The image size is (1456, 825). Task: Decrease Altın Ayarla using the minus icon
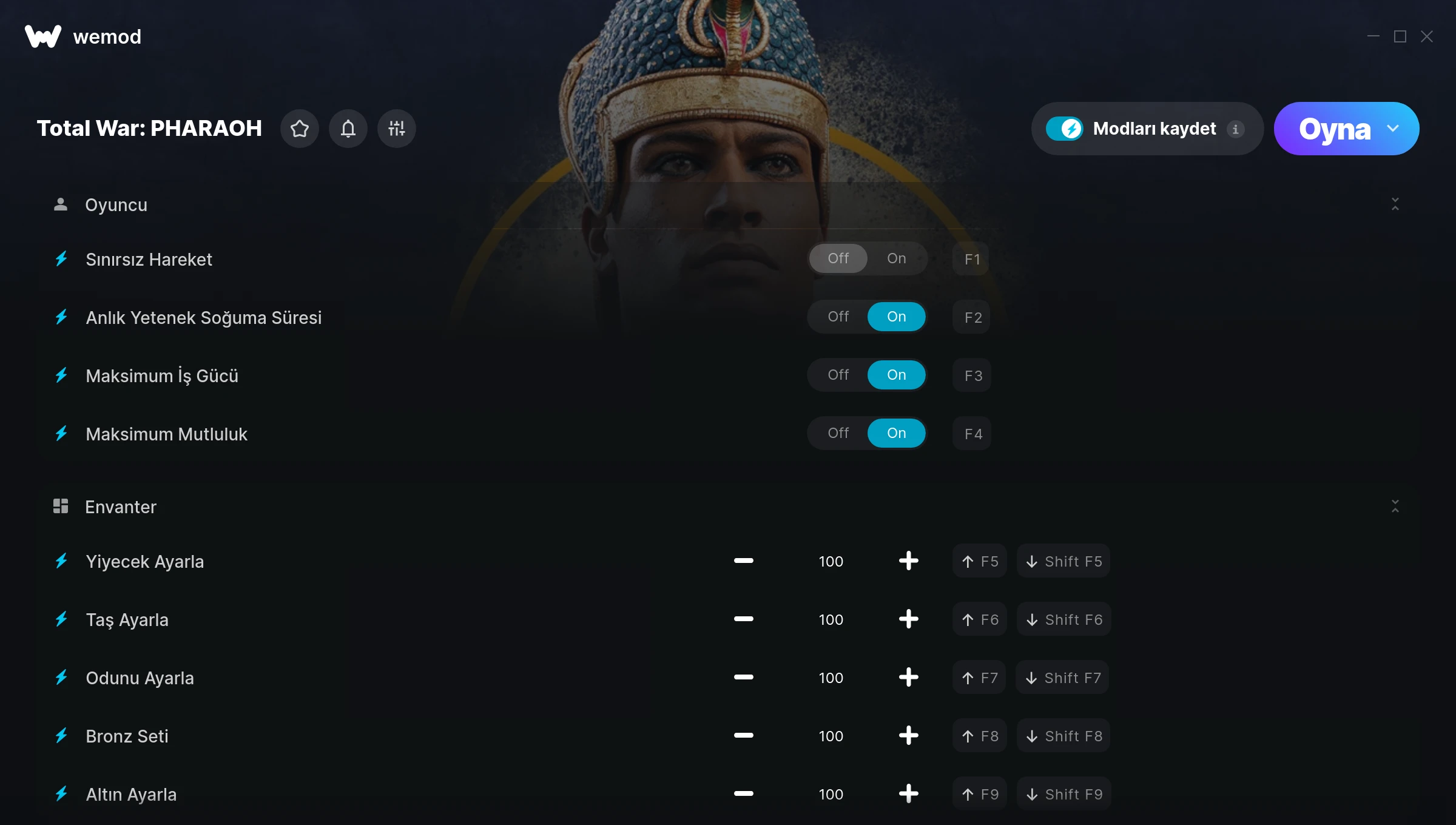coord(743,794)
